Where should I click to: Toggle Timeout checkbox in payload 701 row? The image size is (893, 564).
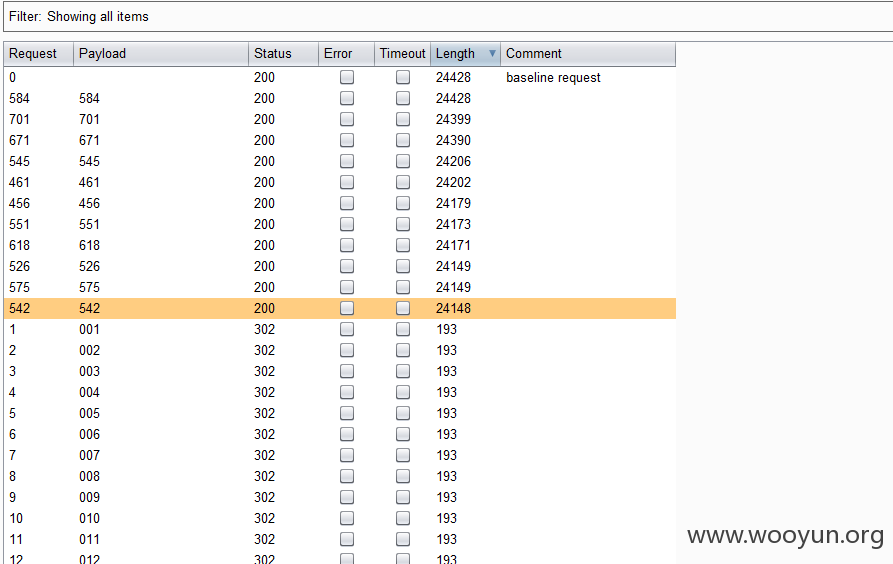pyautogui.click(x=403, y=119)
